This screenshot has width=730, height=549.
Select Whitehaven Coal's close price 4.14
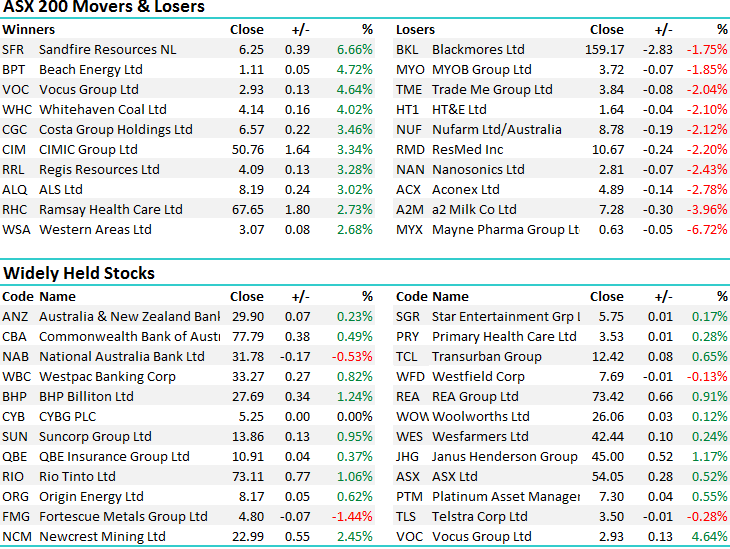[251, 110]
